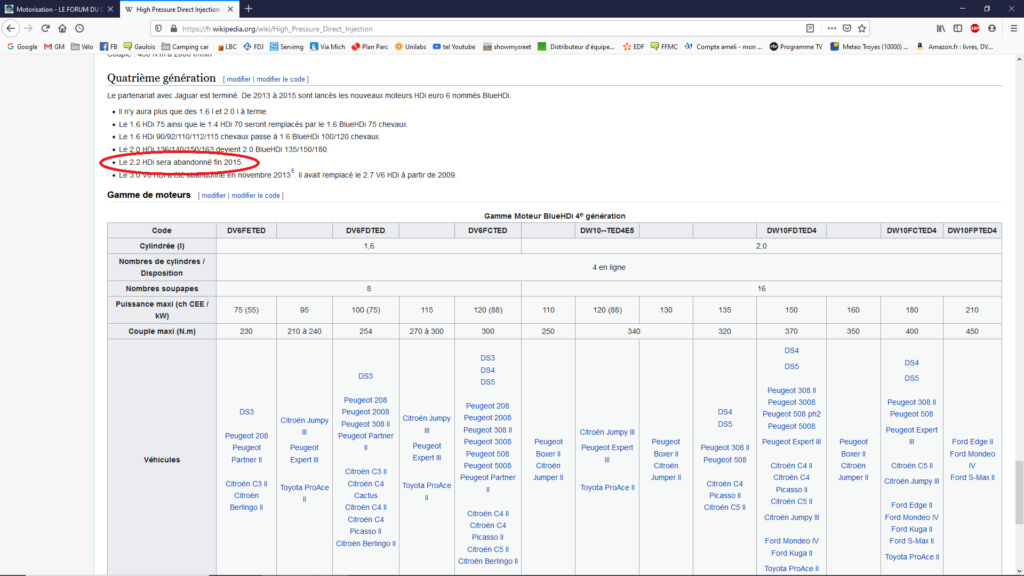The width and height of the screenshot is (1024, 576).
Task: Reload the Wikipedia page
Action: [x=45, y=29]
